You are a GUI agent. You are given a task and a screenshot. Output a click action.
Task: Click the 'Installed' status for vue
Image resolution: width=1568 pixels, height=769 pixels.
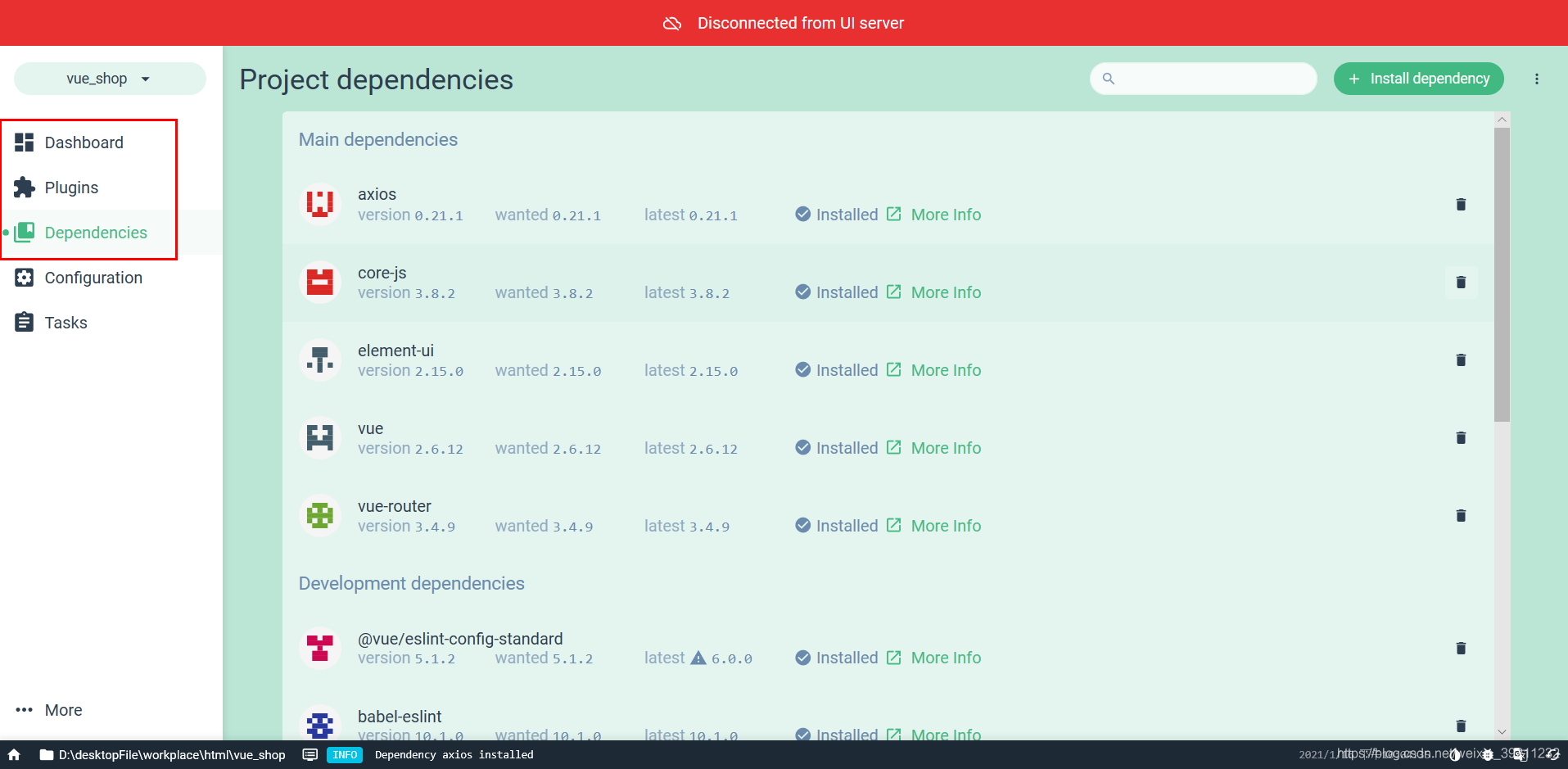837,448
